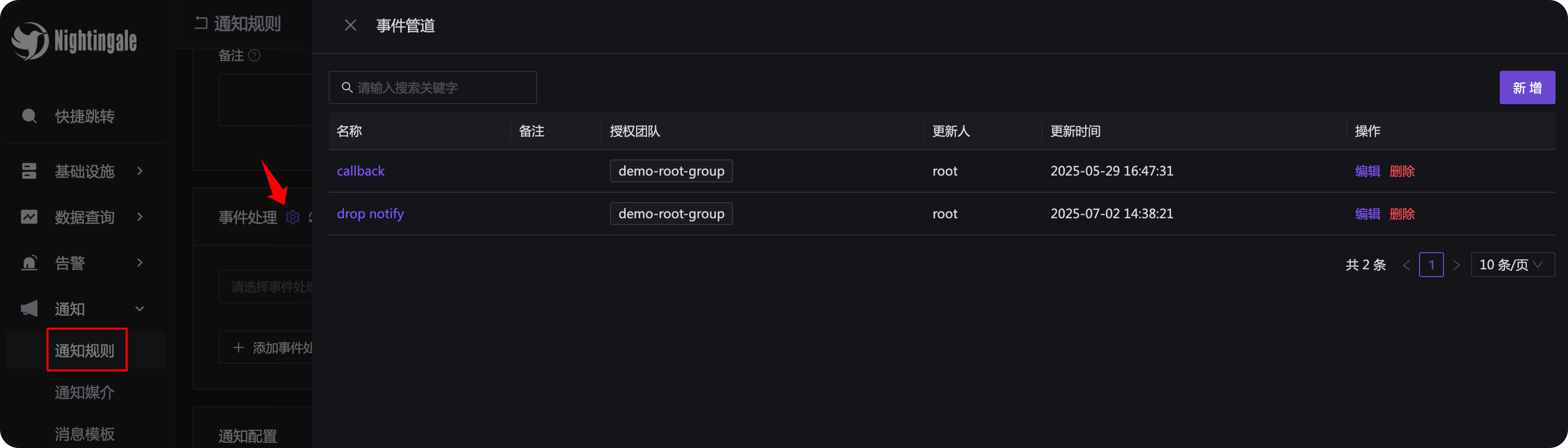
Task: Open event processing gear settings icon
Action: click(293, 217)
